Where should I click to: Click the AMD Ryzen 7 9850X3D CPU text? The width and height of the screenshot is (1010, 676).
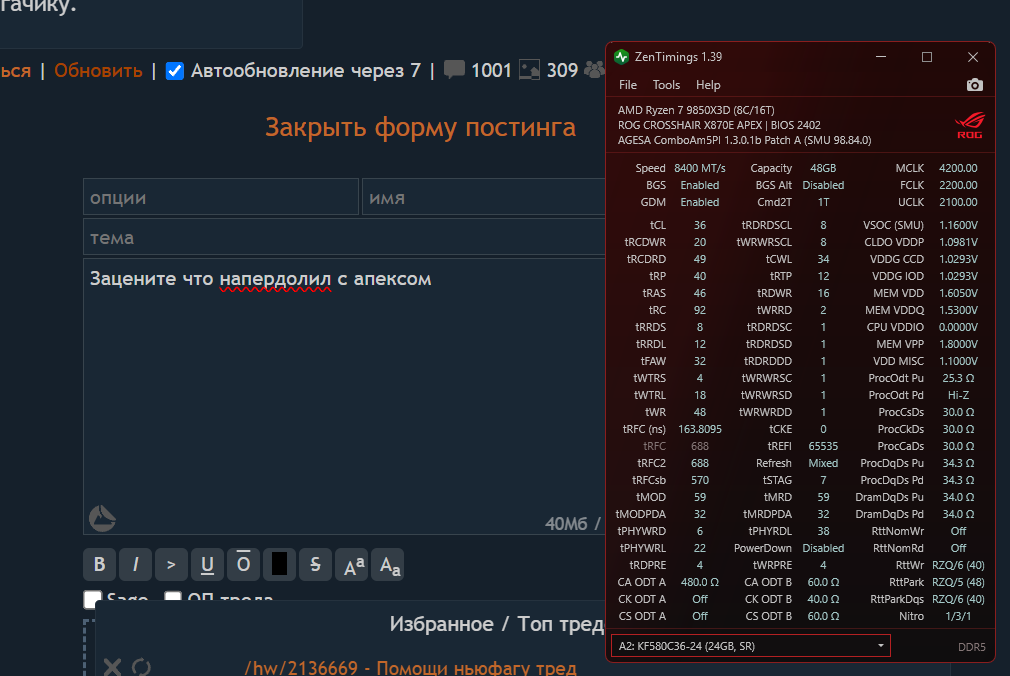pos(696,110)
